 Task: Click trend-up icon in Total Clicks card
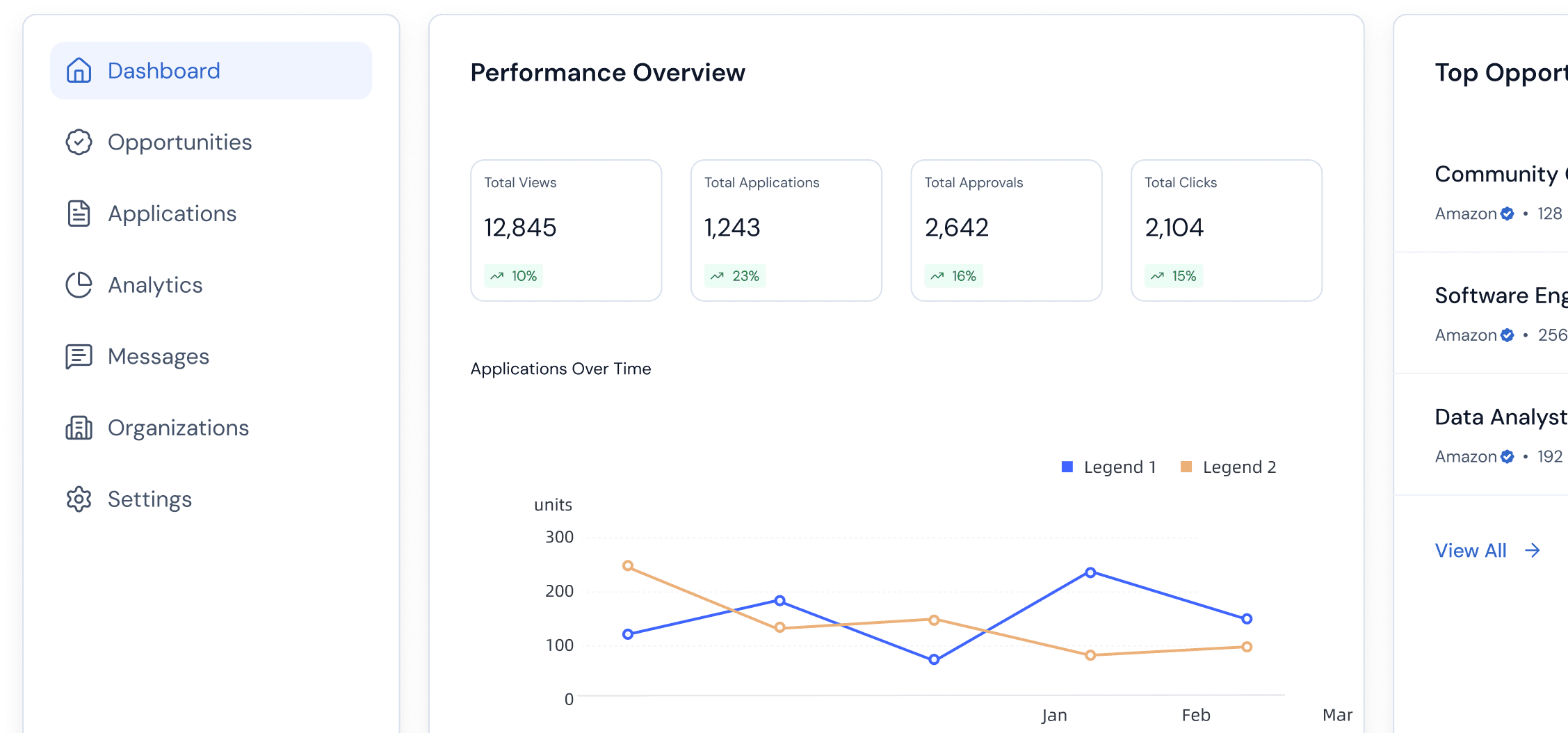point(1157,276)
